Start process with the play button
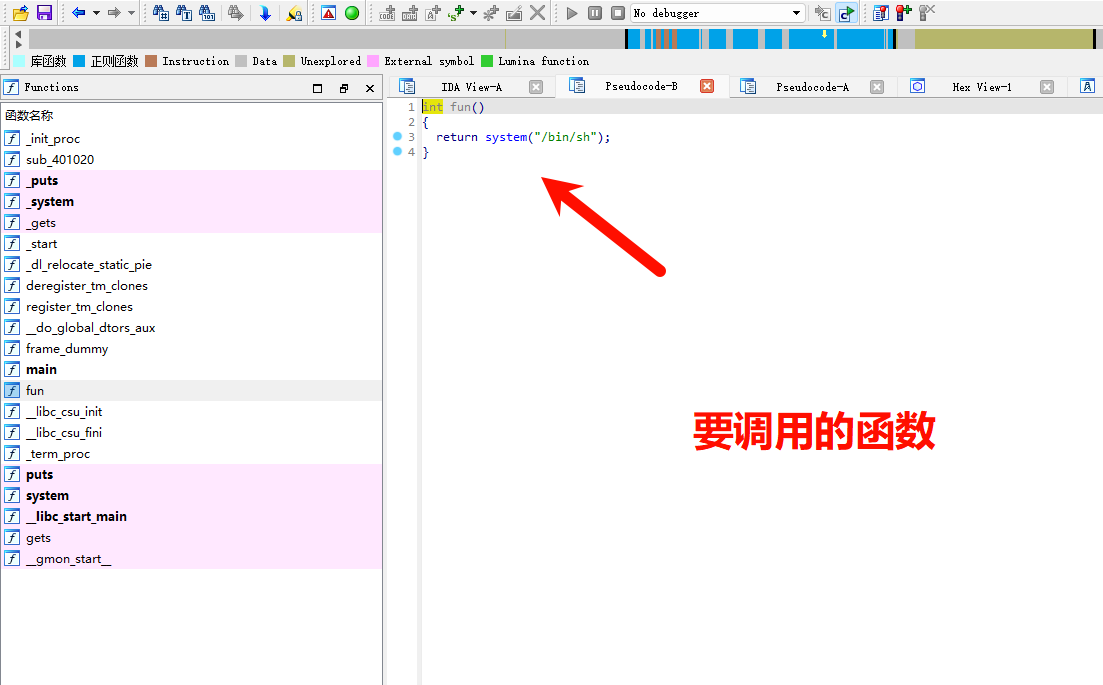Screen dimensions: 1103x685 coord(572,13)
